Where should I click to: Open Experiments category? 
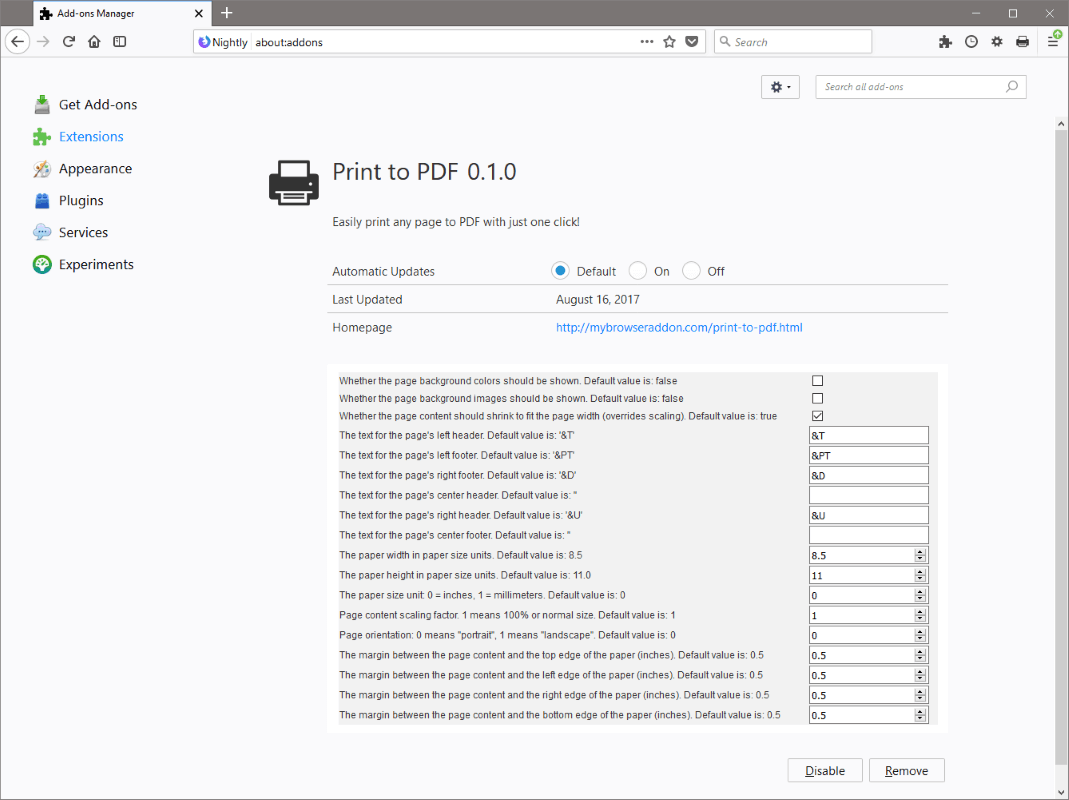[x=83, y=265]
